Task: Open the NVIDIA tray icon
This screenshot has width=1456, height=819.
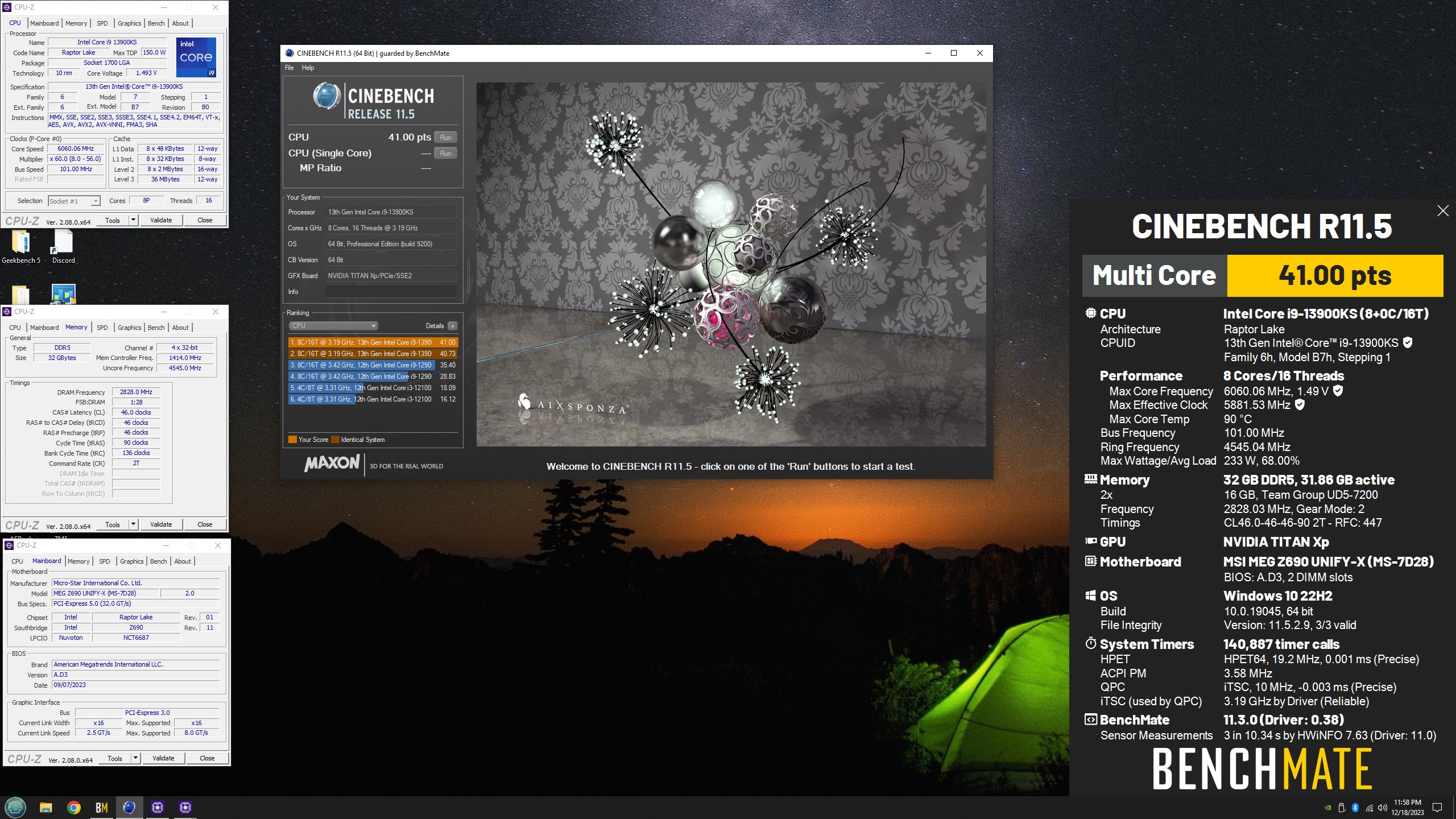Action: pos(1328,807)
